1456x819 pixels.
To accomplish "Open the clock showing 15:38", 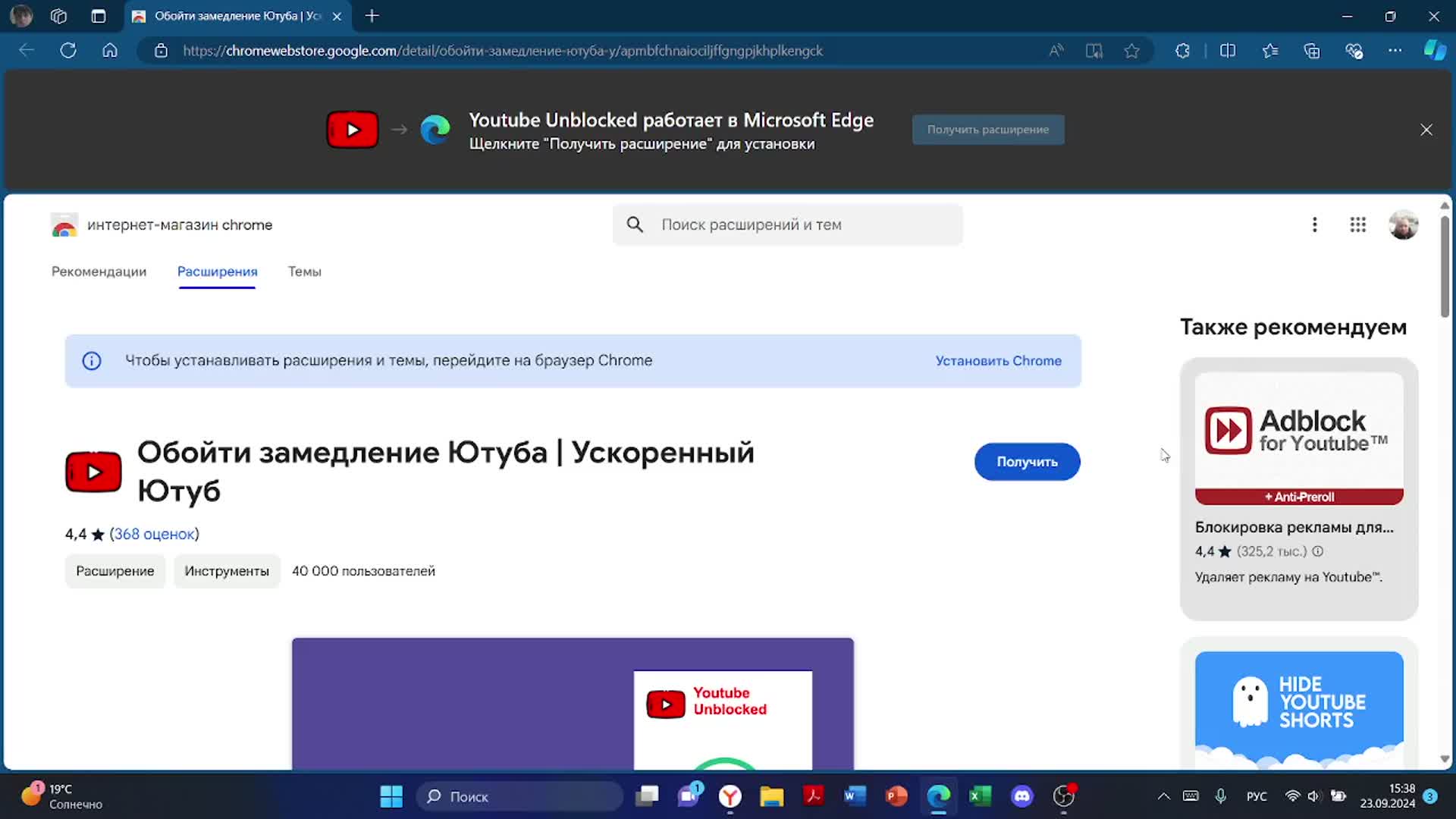I will click(1387, 796).
